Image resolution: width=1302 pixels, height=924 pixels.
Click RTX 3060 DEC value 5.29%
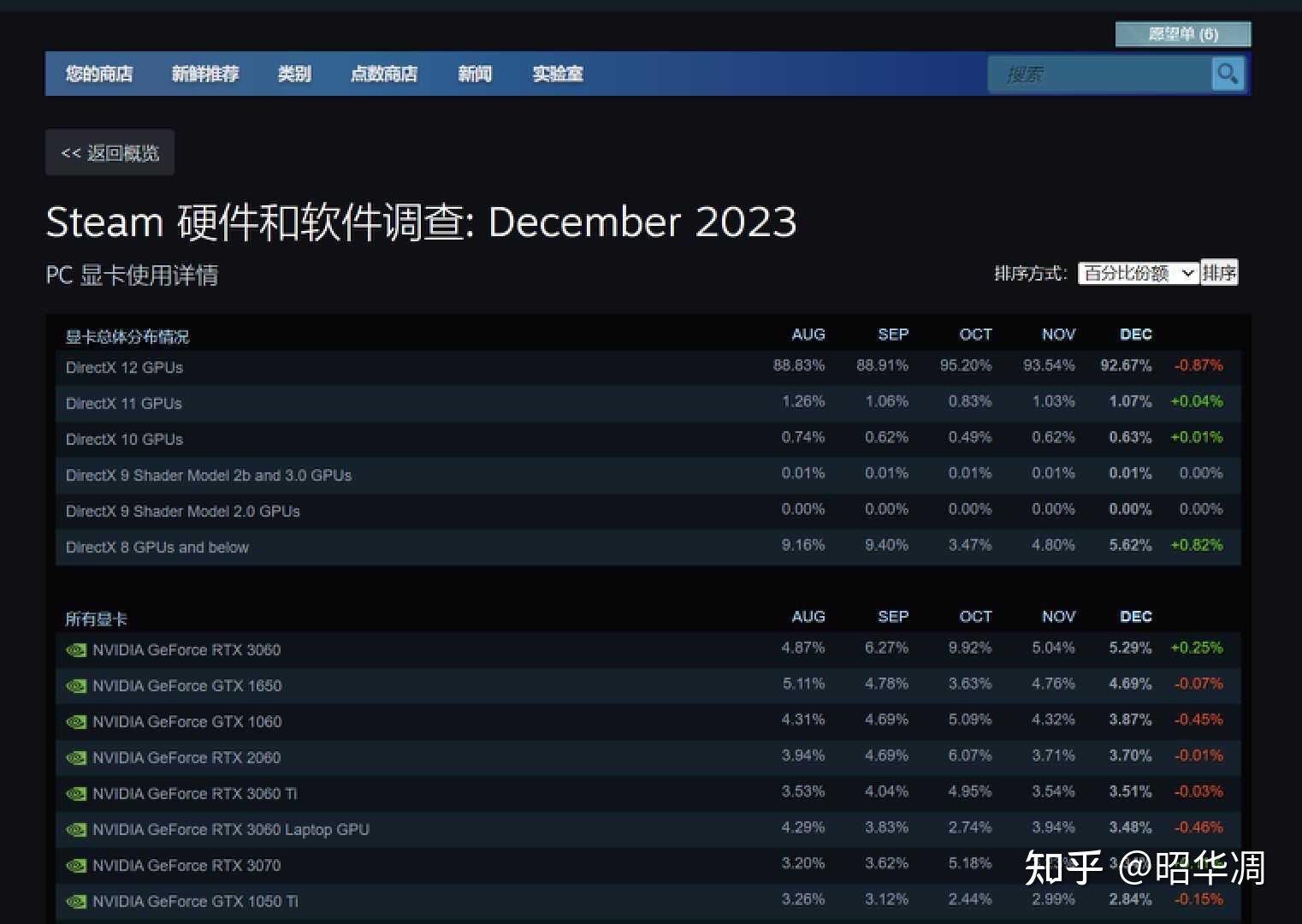click(x=1130, y=648)
